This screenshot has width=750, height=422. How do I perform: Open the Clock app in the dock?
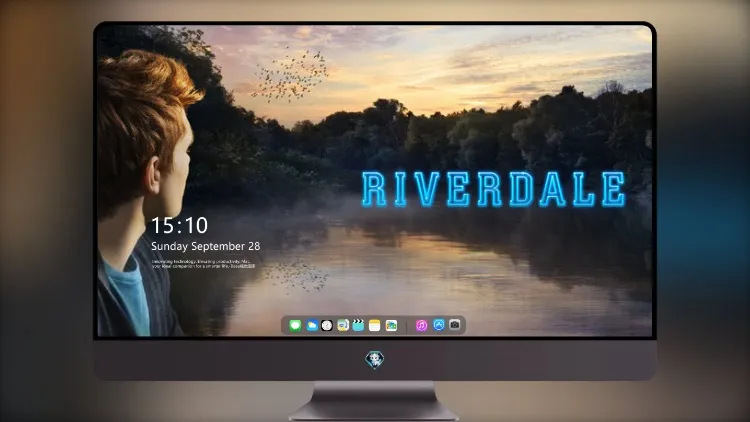click(x=327, y=325)
